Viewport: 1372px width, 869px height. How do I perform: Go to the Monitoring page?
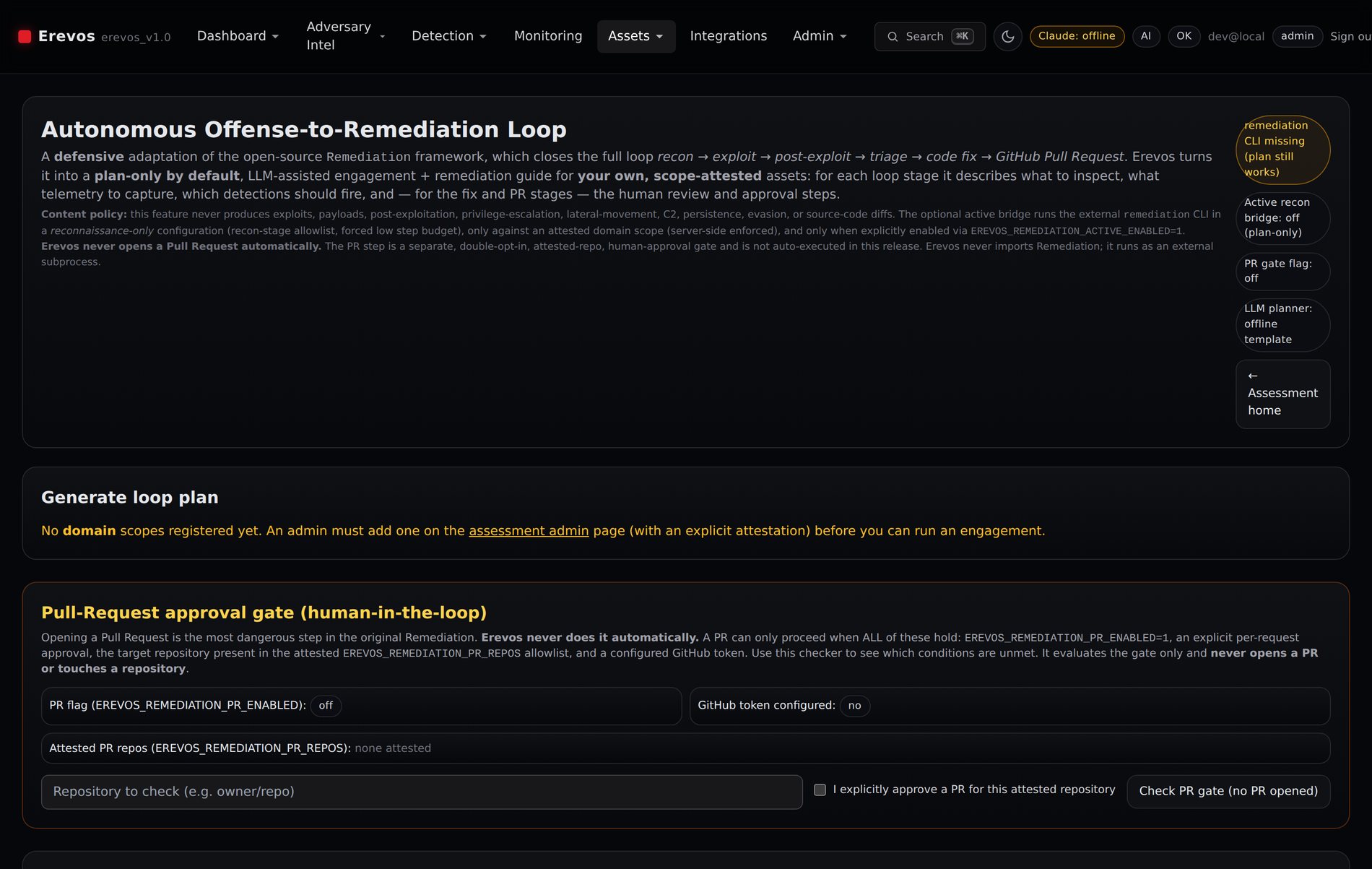click(x=548, y=36)
